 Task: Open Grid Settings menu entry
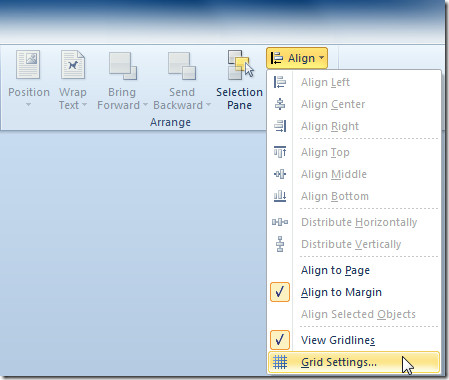[354, 362]
